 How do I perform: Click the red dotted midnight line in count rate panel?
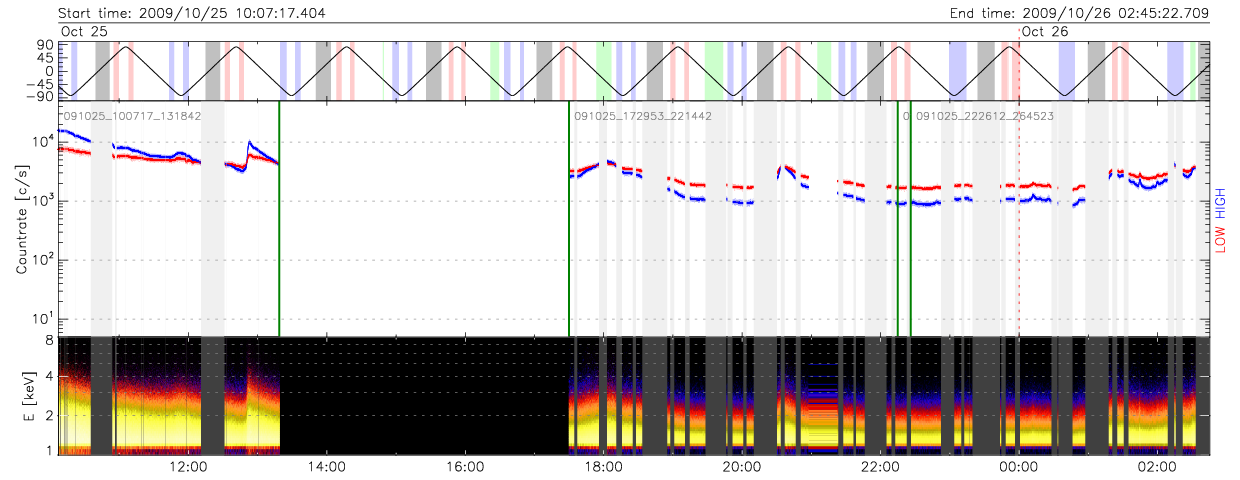[x=1018, y=260]
